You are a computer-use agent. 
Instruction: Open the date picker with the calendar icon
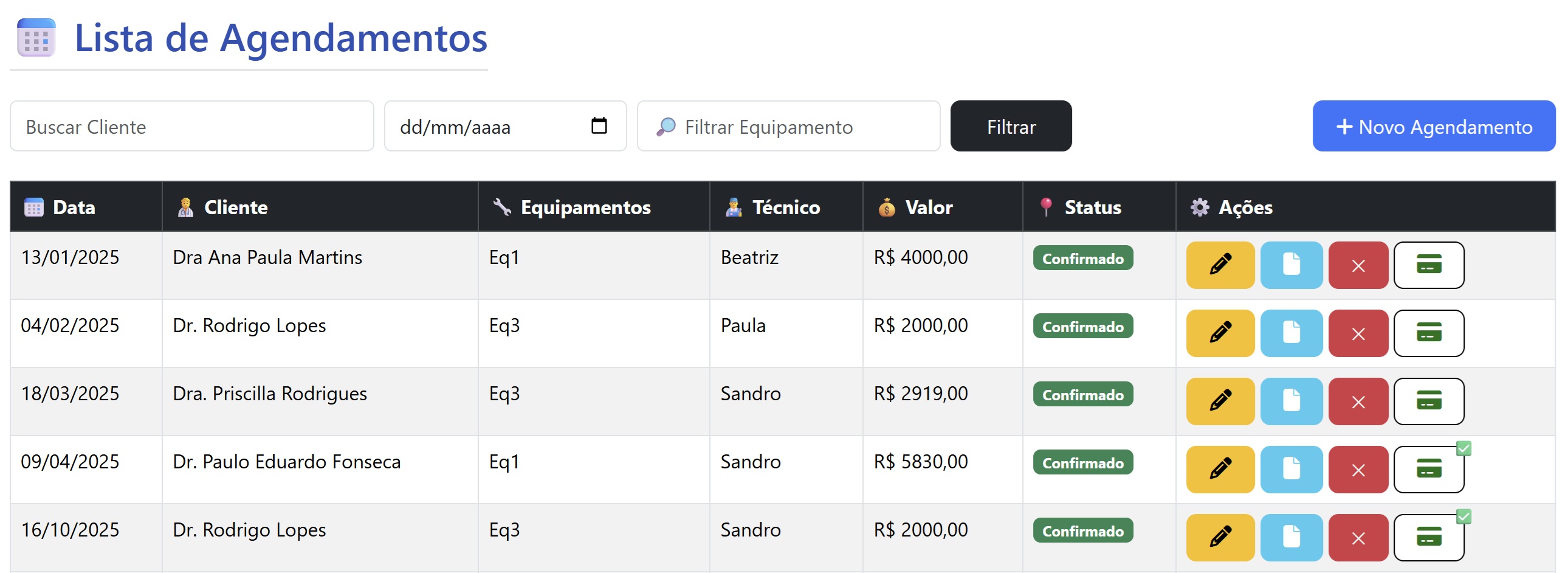[600, 125]
